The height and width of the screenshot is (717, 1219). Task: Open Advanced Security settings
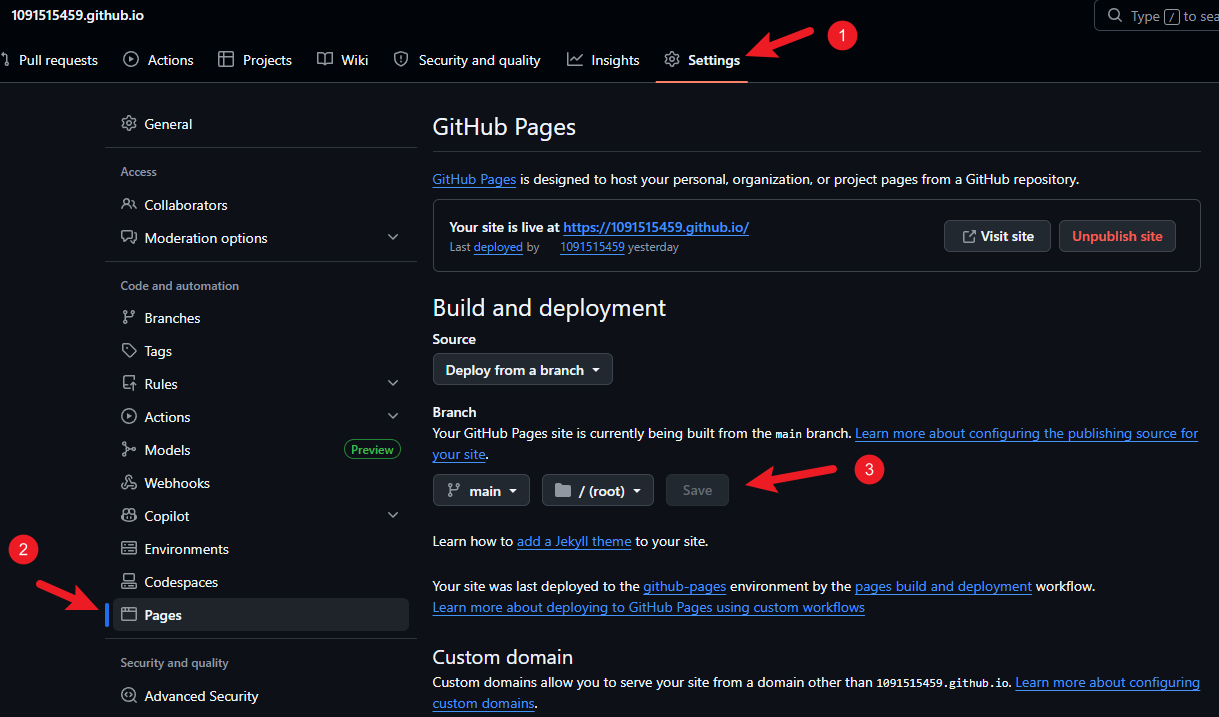(261, 696)
